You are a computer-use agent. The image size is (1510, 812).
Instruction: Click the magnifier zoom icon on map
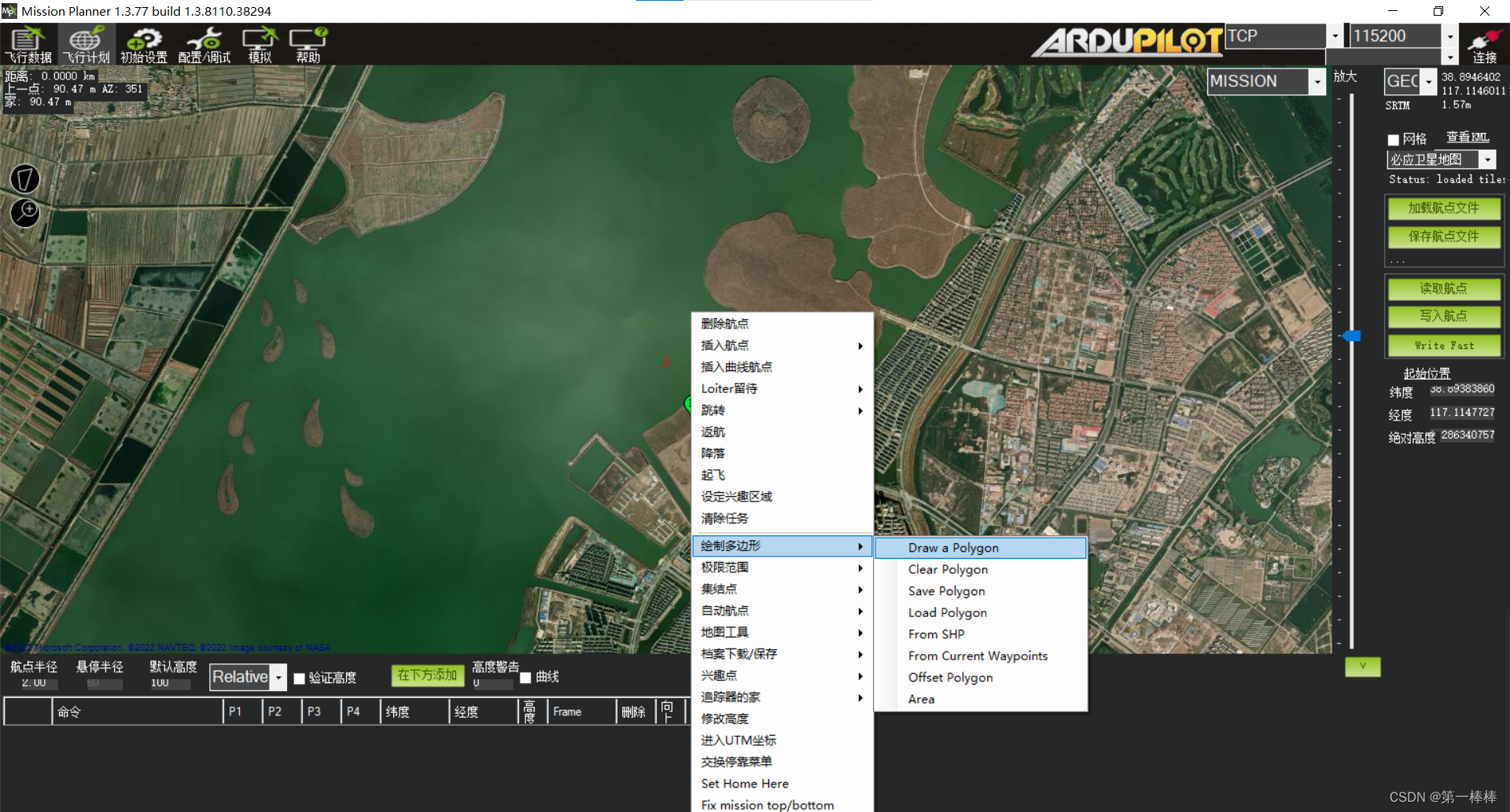coord(24,212)
